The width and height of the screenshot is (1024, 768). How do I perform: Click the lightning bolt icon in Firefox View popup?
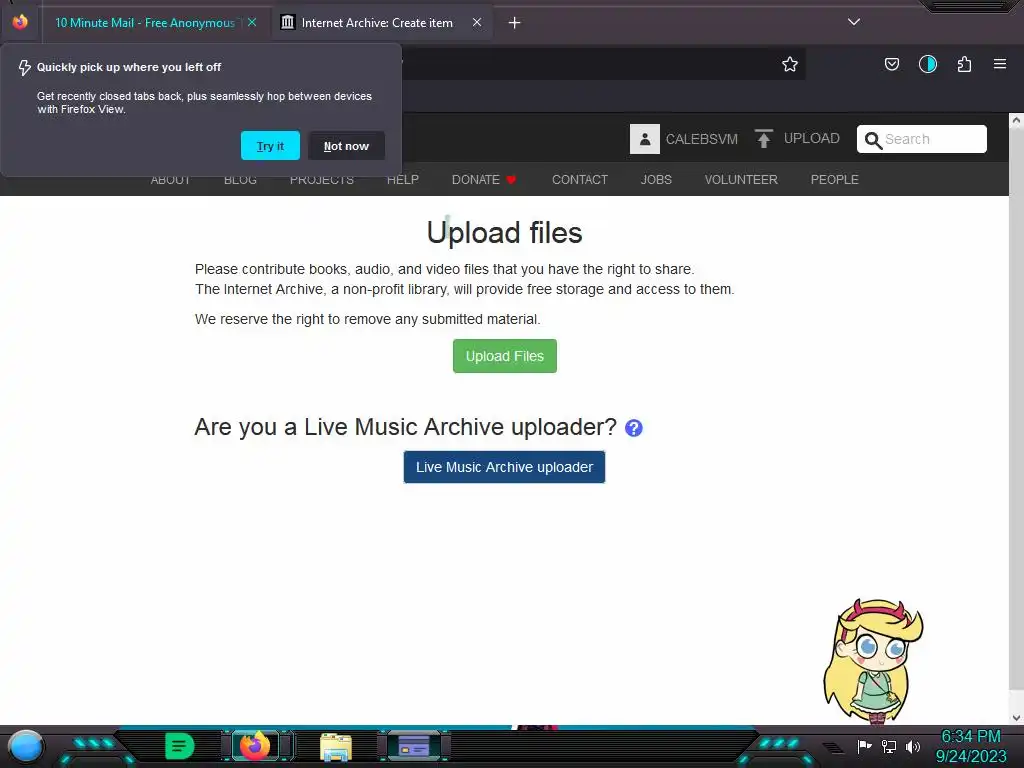click(24, 67)
